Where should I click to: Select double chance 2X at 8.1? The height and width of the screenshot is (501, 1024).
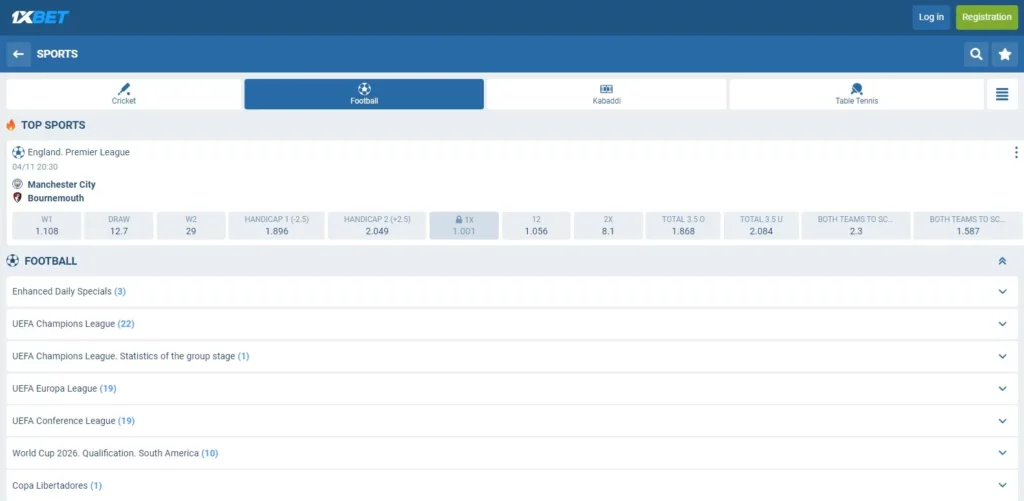(x=608, y=225)
